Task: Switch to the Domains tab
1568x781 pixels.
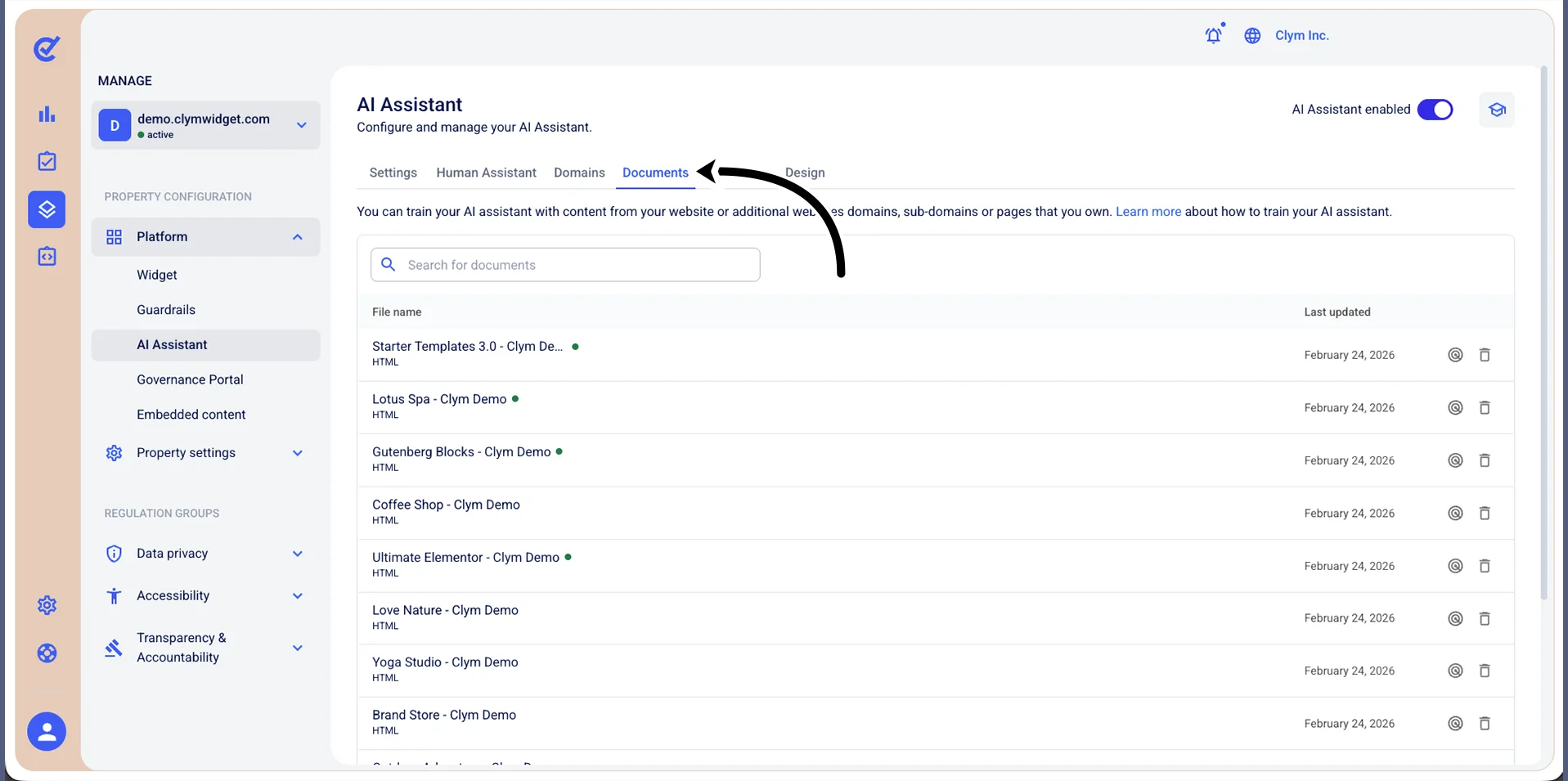Action: [579, 173]
